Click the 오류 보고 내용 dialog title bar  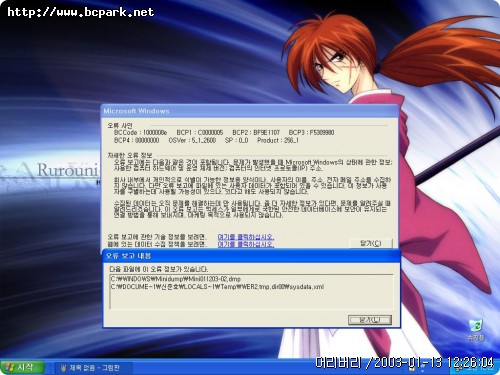(251, 256)
